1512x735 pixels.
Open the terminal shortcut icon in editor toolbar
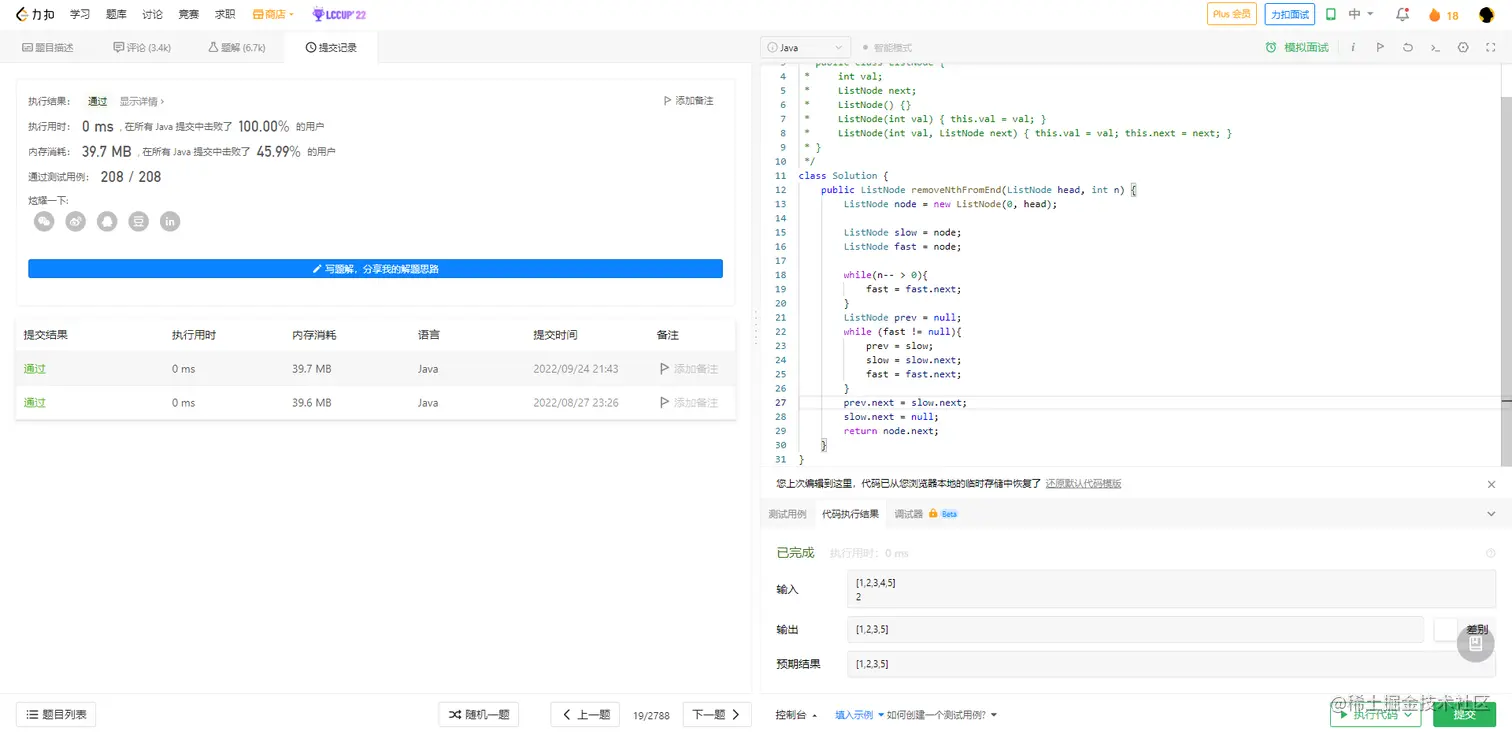[x=1435, y=47]
